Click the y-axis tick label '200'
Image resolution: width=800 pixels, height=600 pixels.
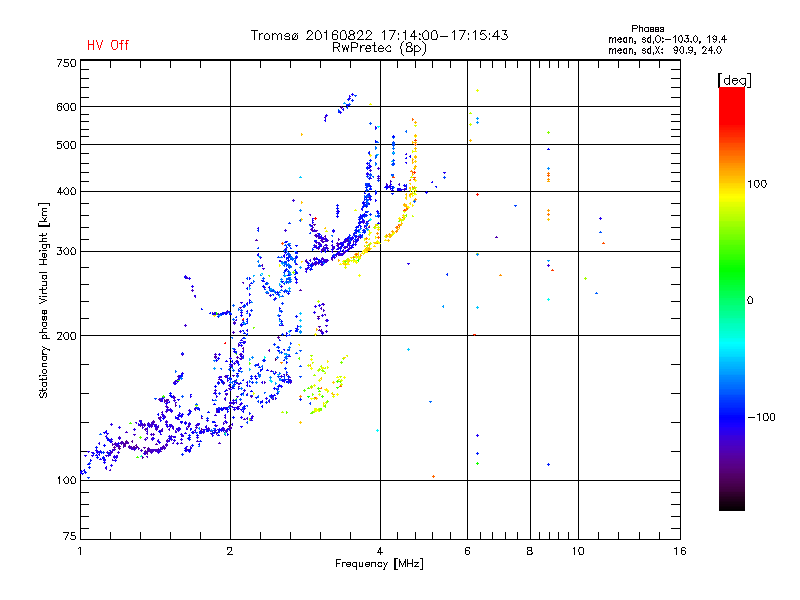pos(66,336)
